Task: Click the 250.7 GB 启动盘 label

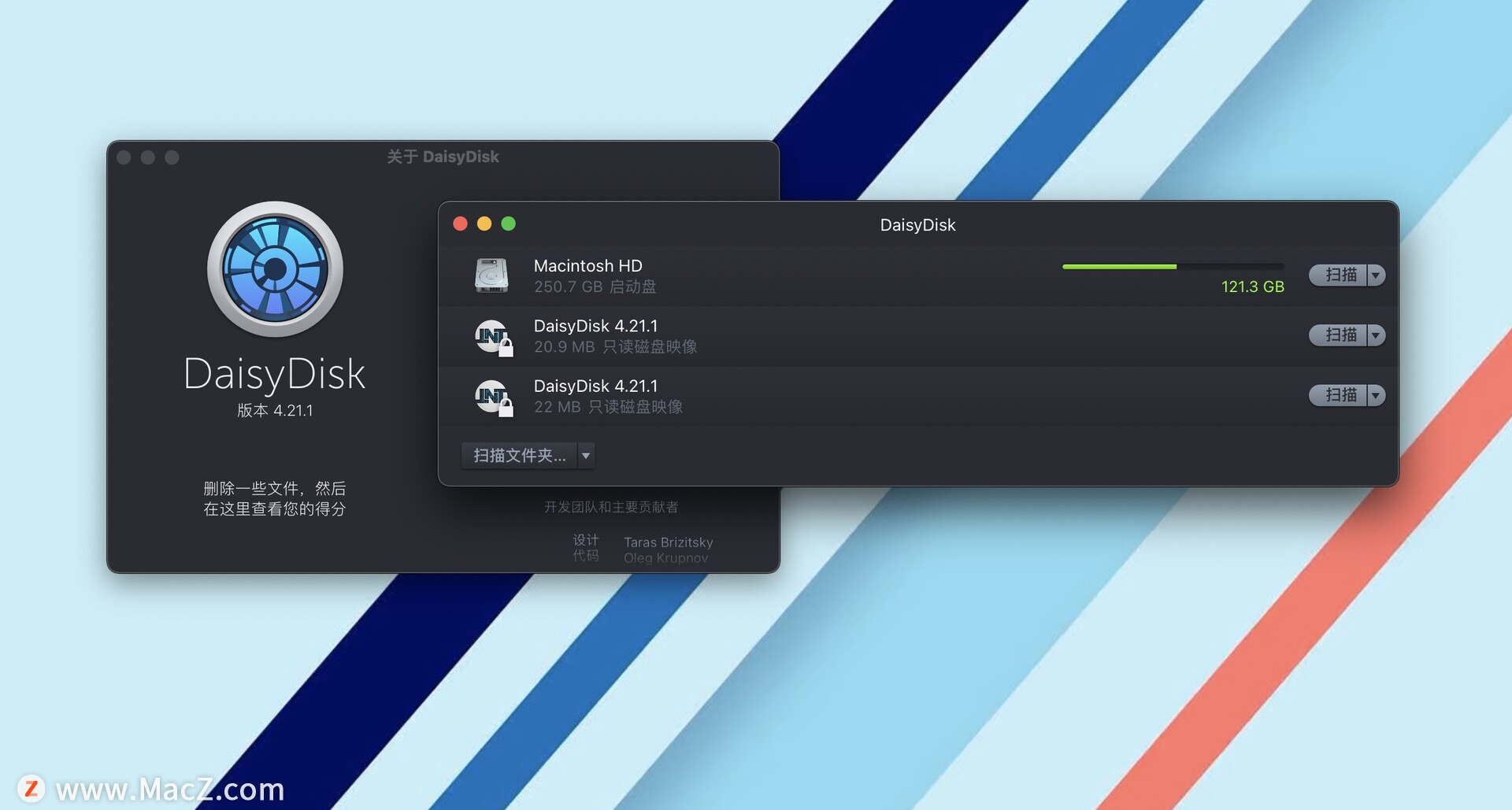Action: pos(595,287)
